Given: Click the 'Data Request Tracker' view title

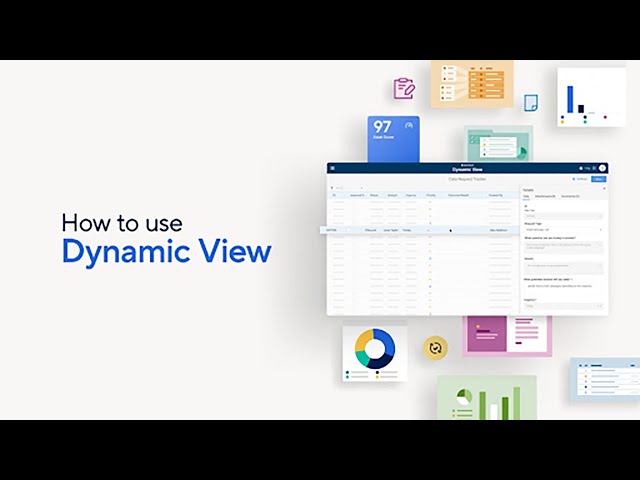Looking at the screenshot, I should [467, 179].
